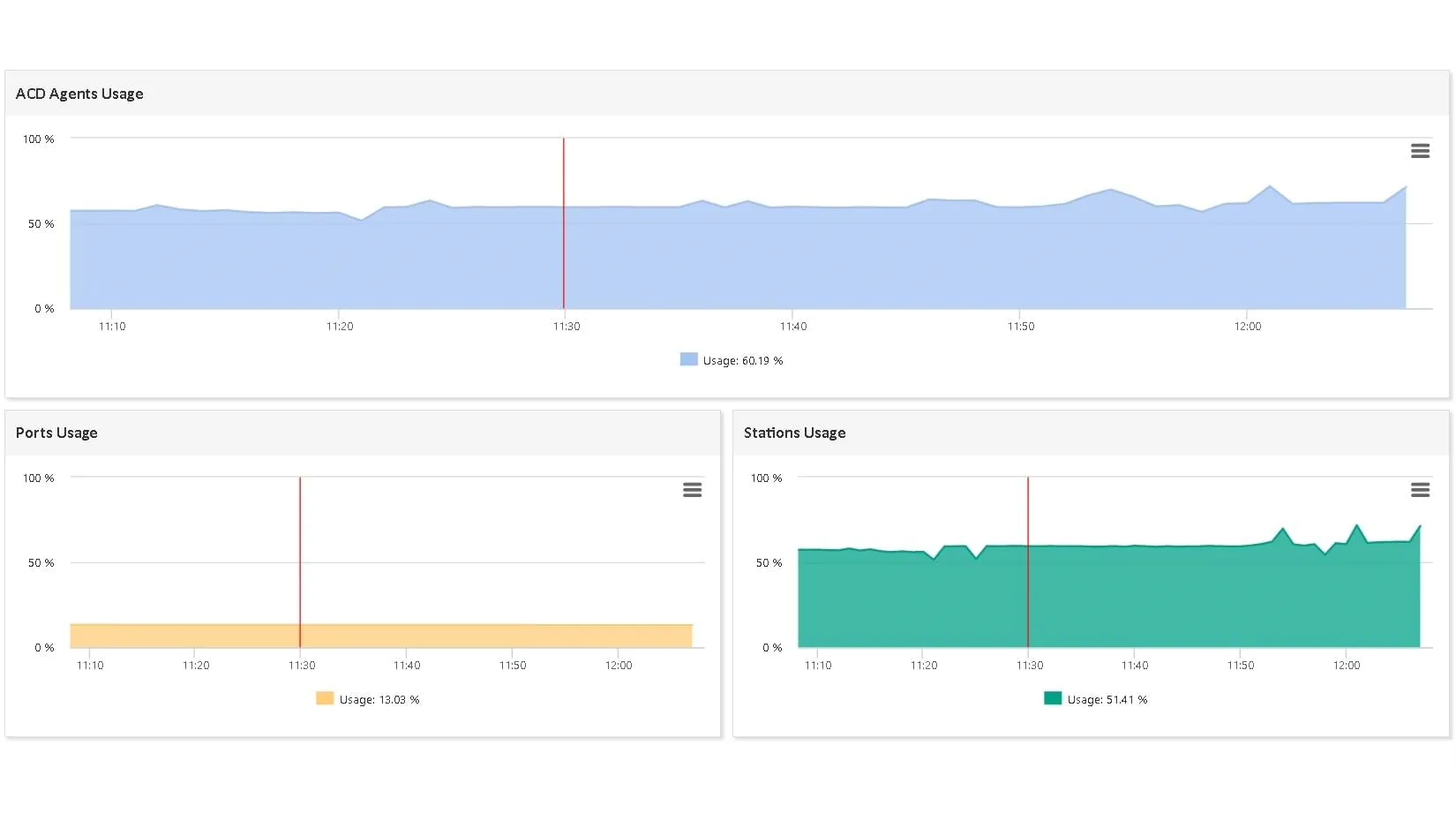The width and height of the screenshot is (1456, 821).
Task: Open the Stations Usage chart hamburger menu
Action: pos(1420,490)
